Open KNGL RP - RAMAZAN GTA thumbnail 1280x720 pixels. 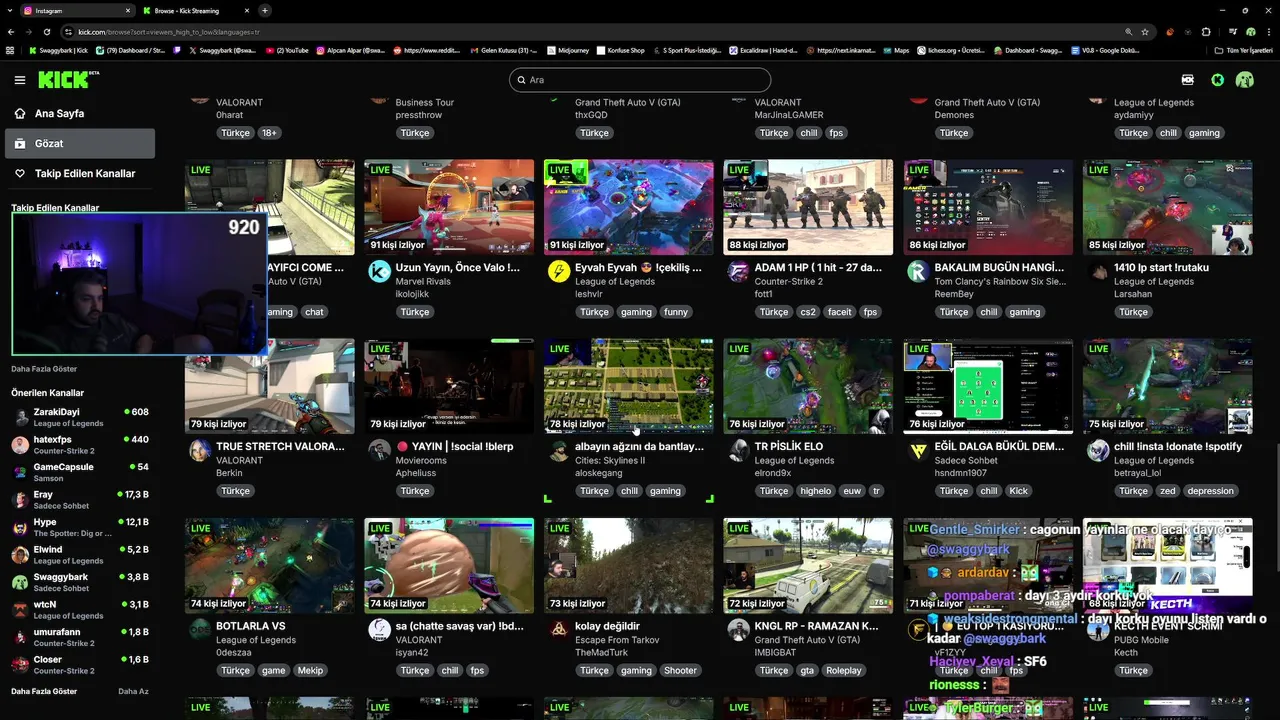[808, 565]
